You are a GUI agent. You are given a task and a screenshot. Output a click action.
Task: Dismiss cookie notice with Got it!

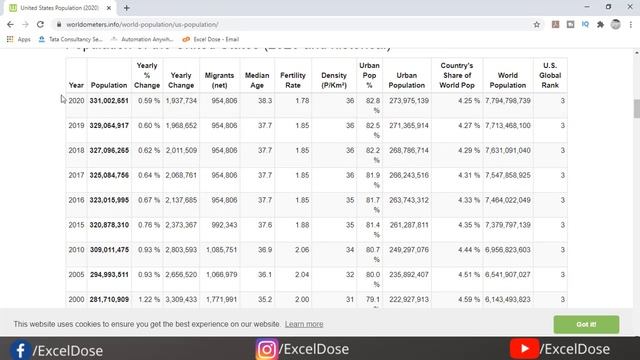click(x=586, y=324)
